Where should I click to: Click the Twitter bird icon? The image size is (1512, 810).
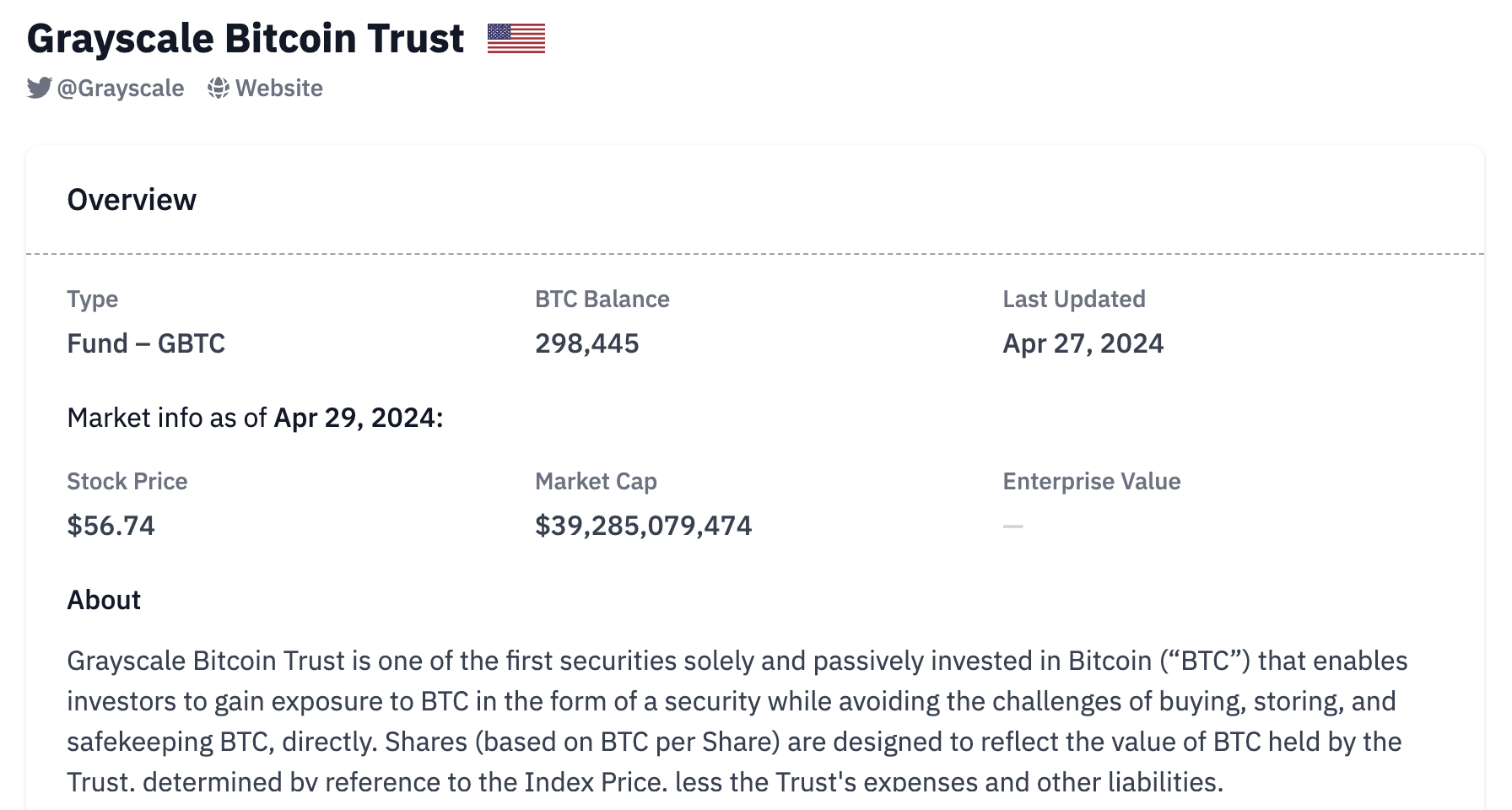(39, 88)
